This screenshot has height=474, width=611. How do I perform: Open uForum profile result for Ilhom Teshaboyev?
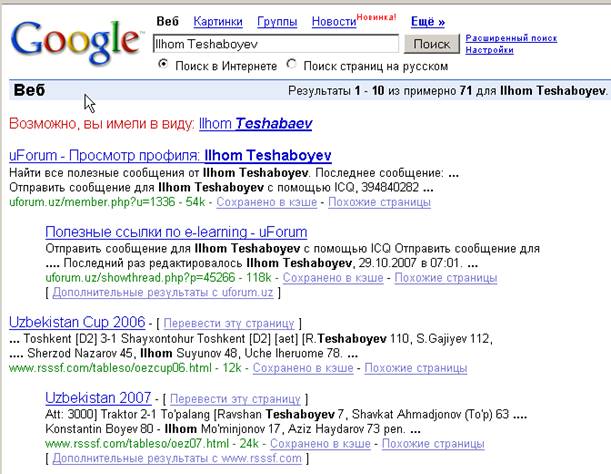point(170,156)
